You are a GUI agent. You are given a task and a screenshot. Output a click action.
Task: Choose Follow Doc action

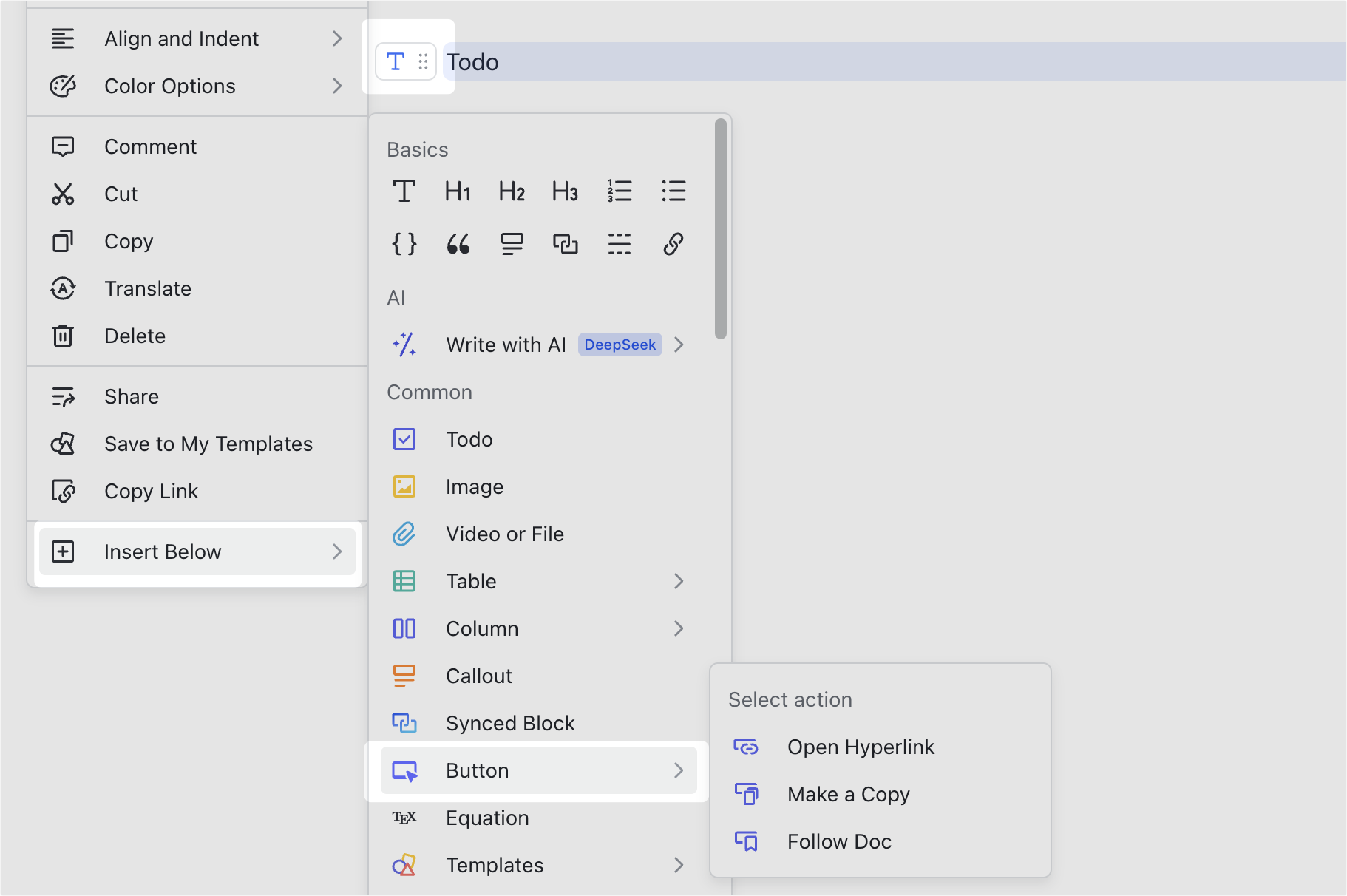click(880, 841)
